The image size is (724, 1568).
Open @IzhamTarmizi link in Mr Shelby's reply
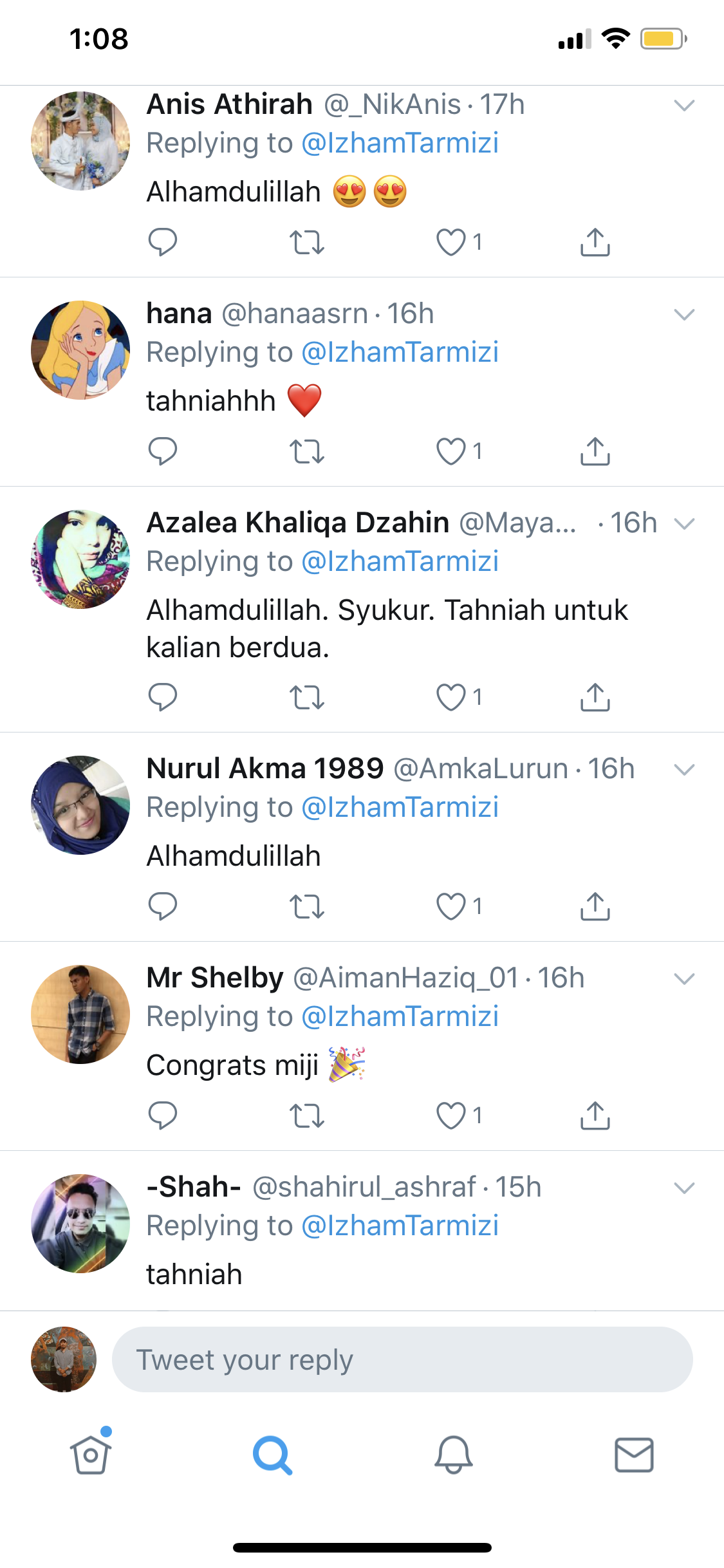pyautogui.click(x=400, y=1016)
